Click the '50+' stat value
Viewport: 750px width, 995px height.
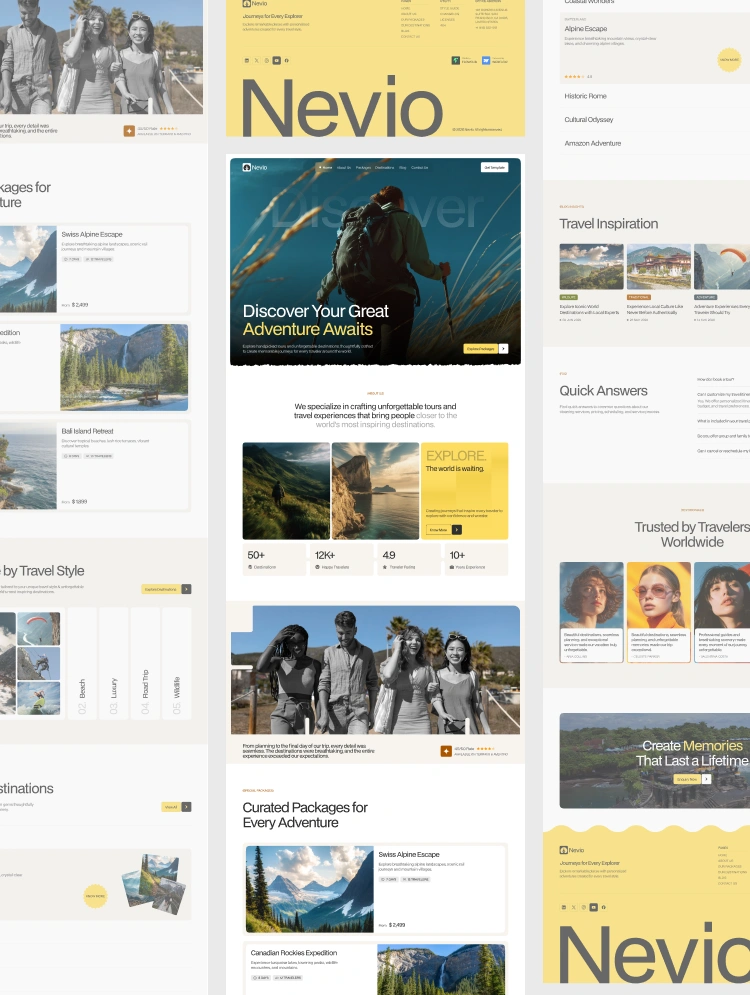point(256,555)
